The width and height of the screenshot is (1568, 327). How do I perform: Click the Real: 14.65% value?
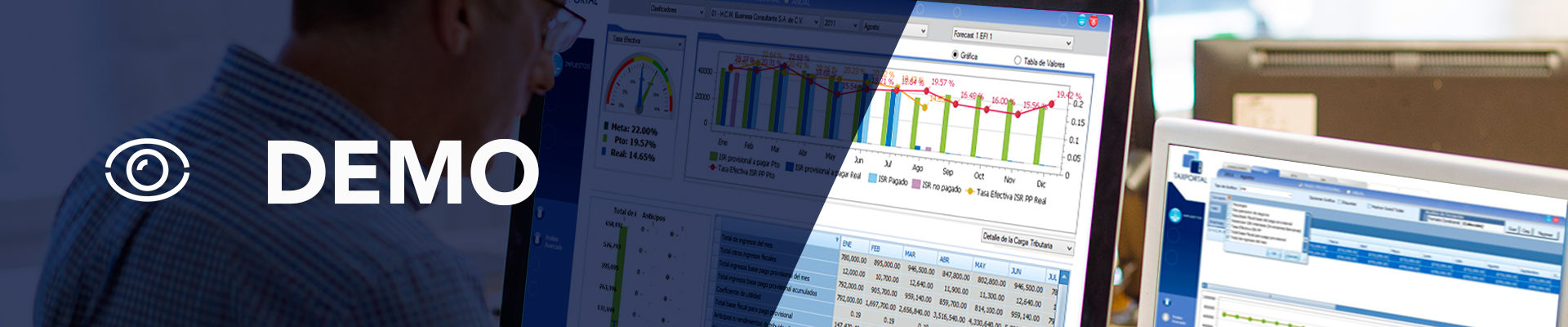[633, 155]
